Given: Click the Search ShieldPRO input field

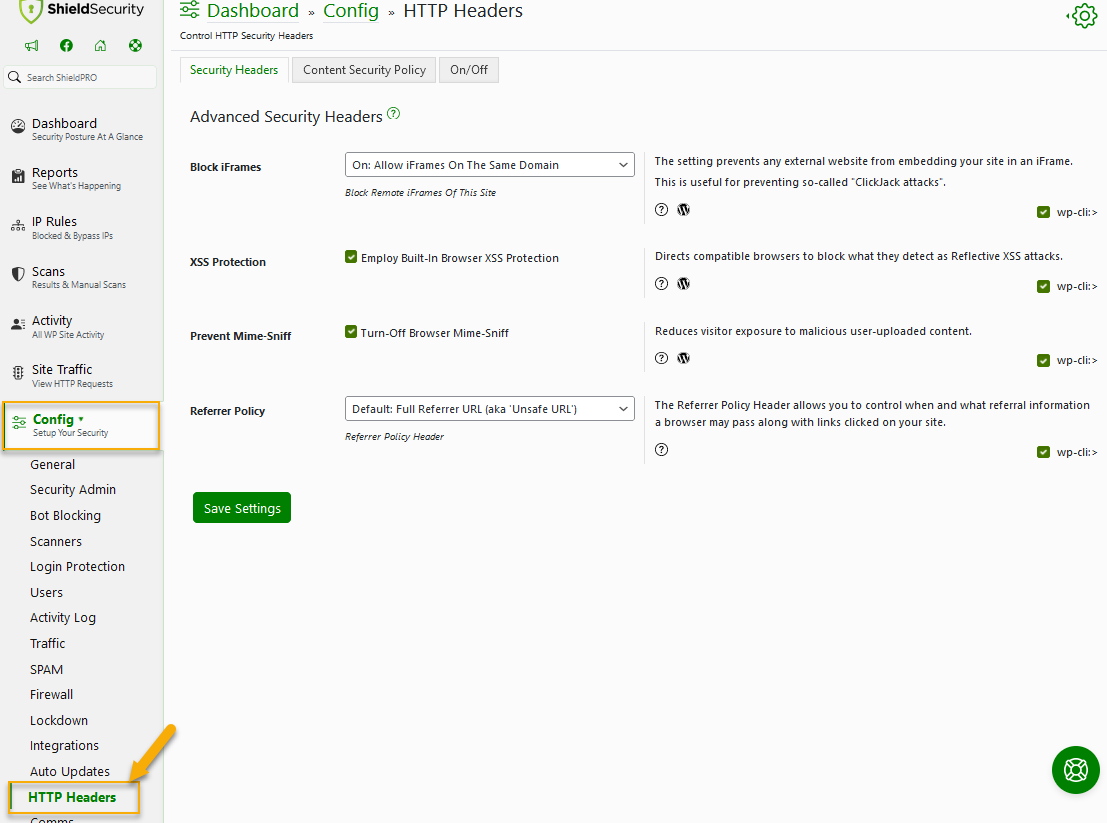Looking at the screenshot, I should click(80, 76).
